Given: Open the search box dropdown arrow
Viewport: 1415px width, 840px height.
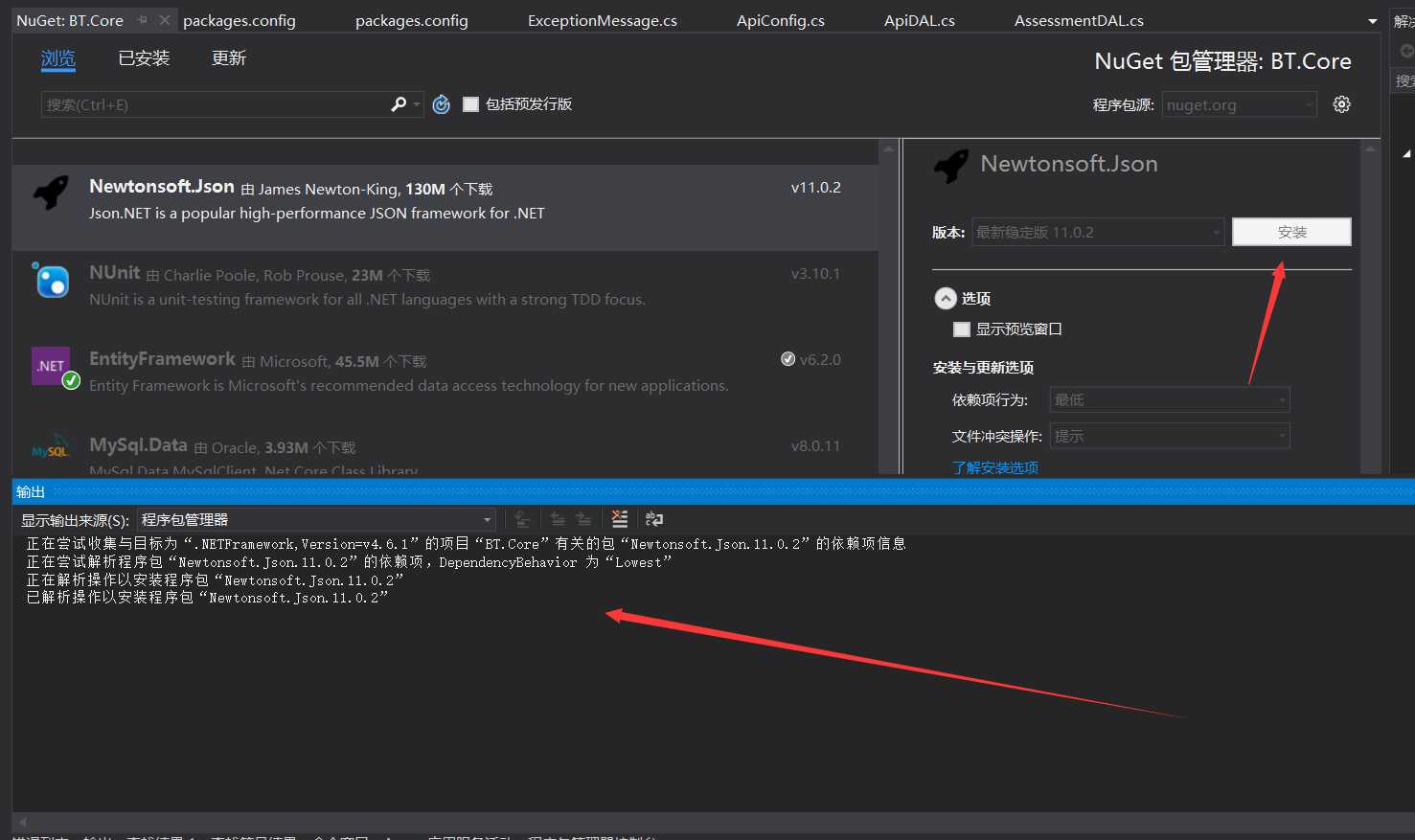Looking at the screenshot, I should point(417,104).
